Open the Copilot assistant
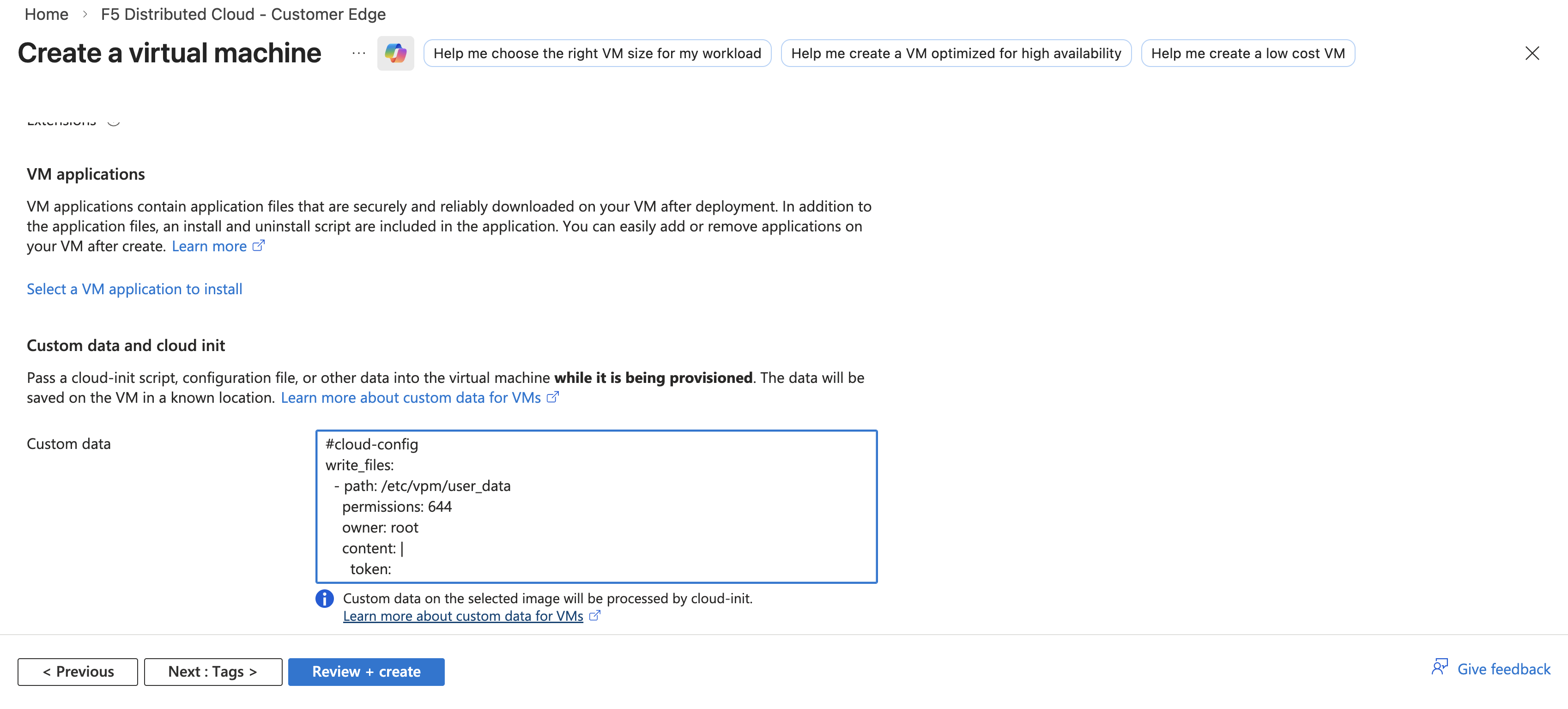1568x709 pixels. 395,53
